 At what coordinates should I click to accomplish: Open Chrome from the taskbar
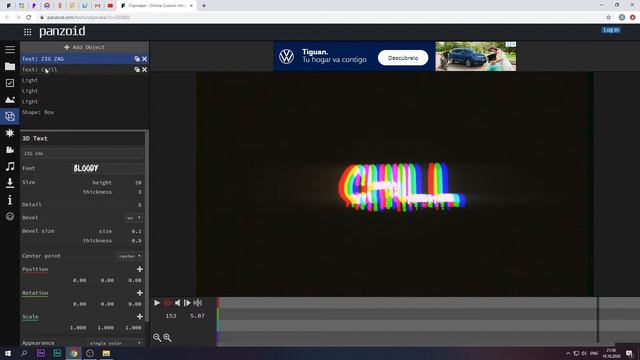pos(73,353)
